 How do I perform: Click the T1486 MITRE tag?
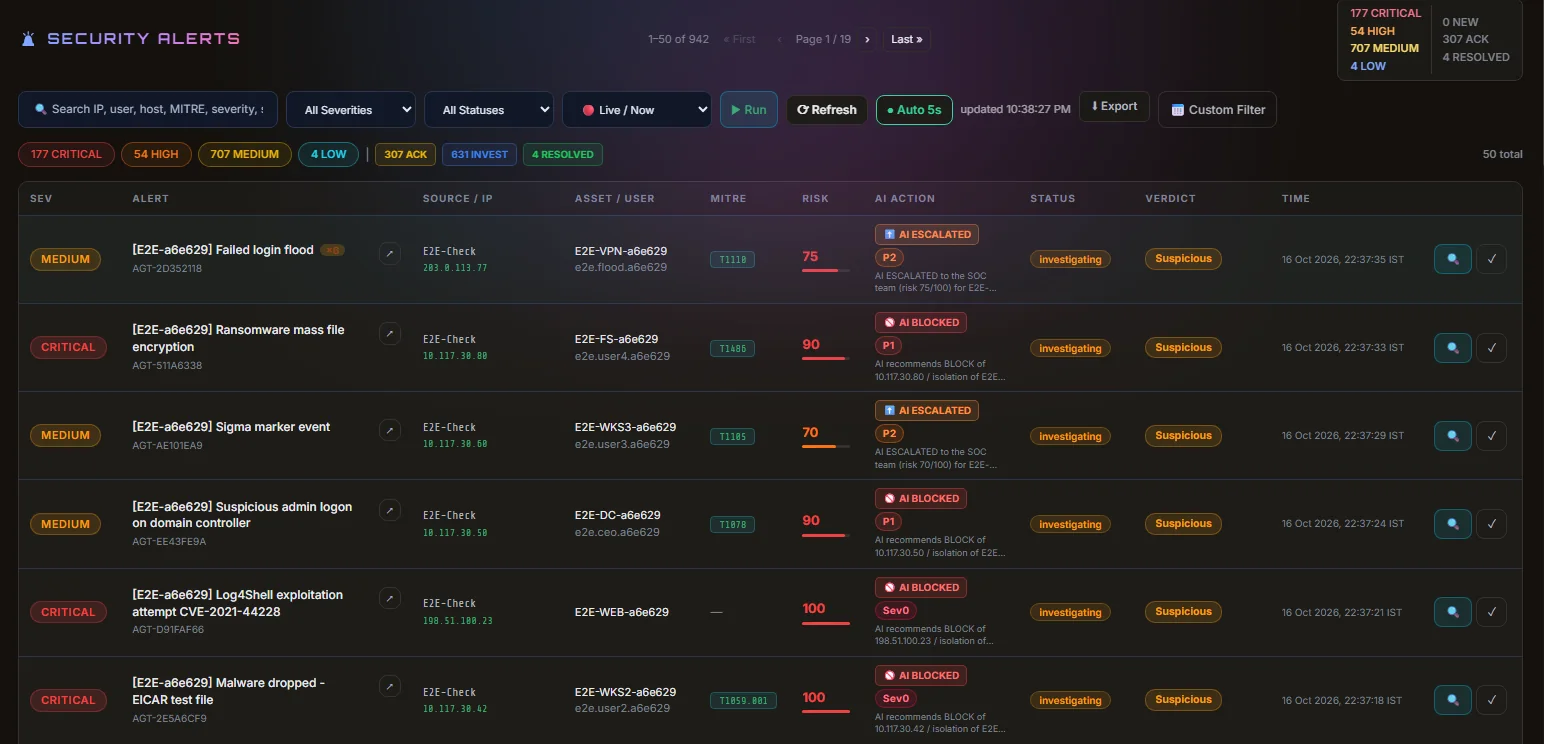[732, 349]
